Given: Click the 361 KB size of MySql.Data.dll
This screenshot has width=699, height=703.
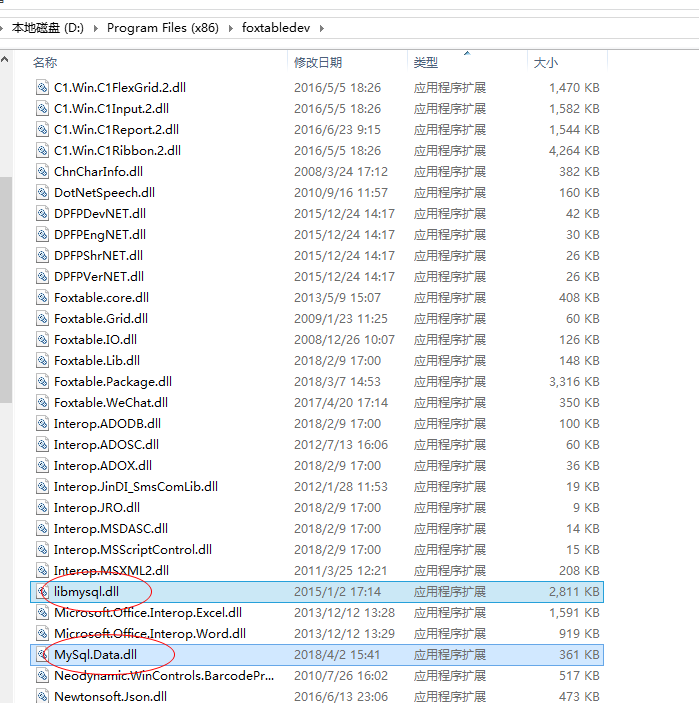Looking at the screenshot, I should tap(579, 655).
